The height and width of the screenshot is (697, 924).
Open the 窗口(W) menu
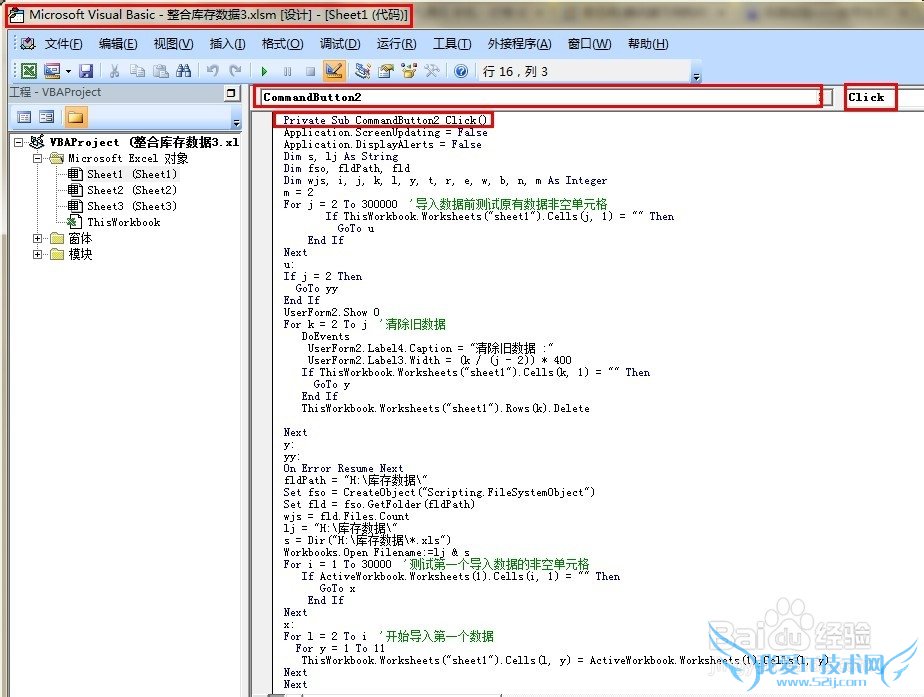click(x=589, y=44)
